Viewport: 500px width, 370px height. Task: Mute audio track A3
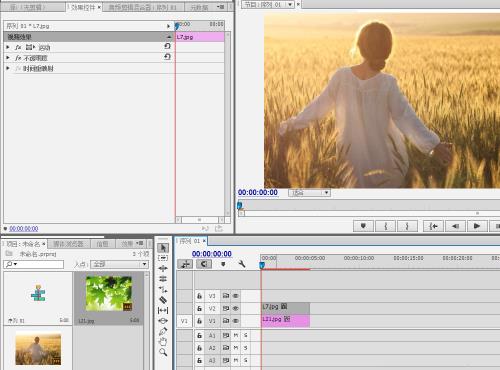[236, 360]
